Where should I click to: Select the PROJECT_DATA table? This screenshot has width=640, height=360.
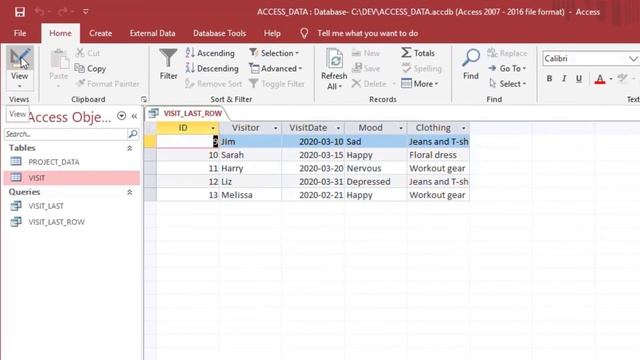point(53,162)
